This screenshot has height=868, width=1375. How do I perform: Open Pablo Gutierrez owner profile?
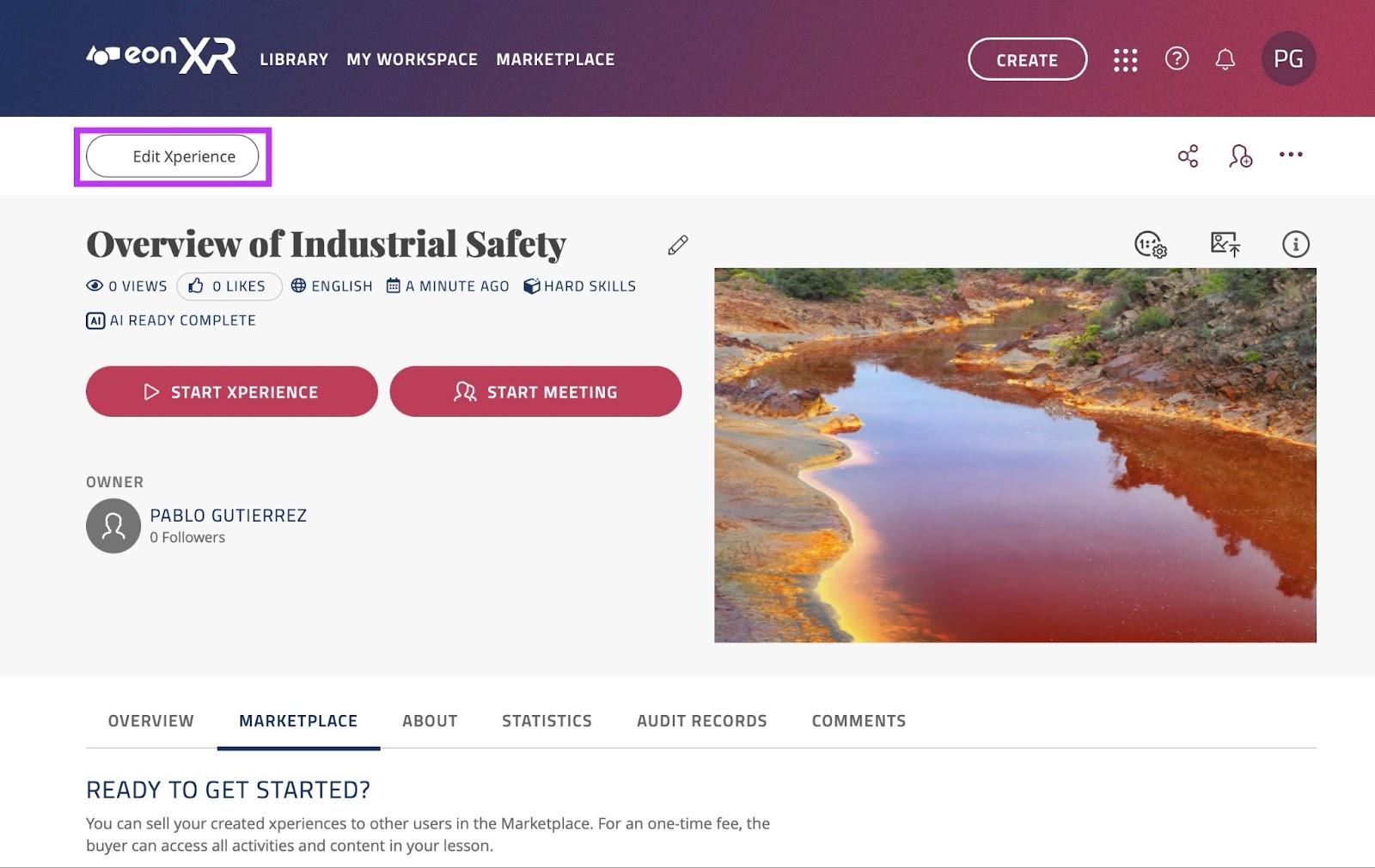[x=228, y=516]
